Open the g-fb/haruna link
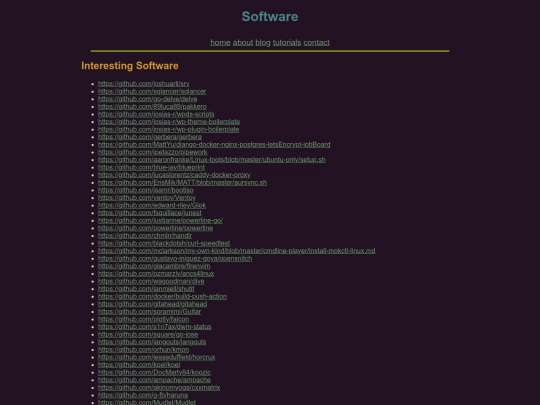 coord(143,395)
